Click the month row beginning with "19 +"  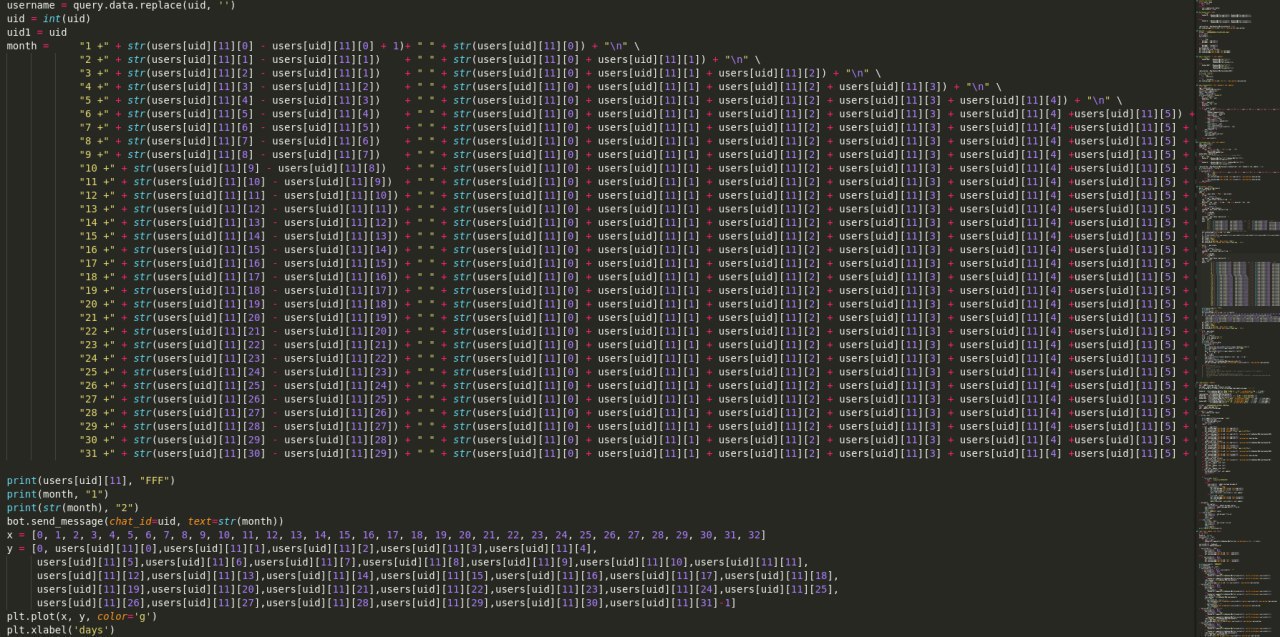(635, 290)
